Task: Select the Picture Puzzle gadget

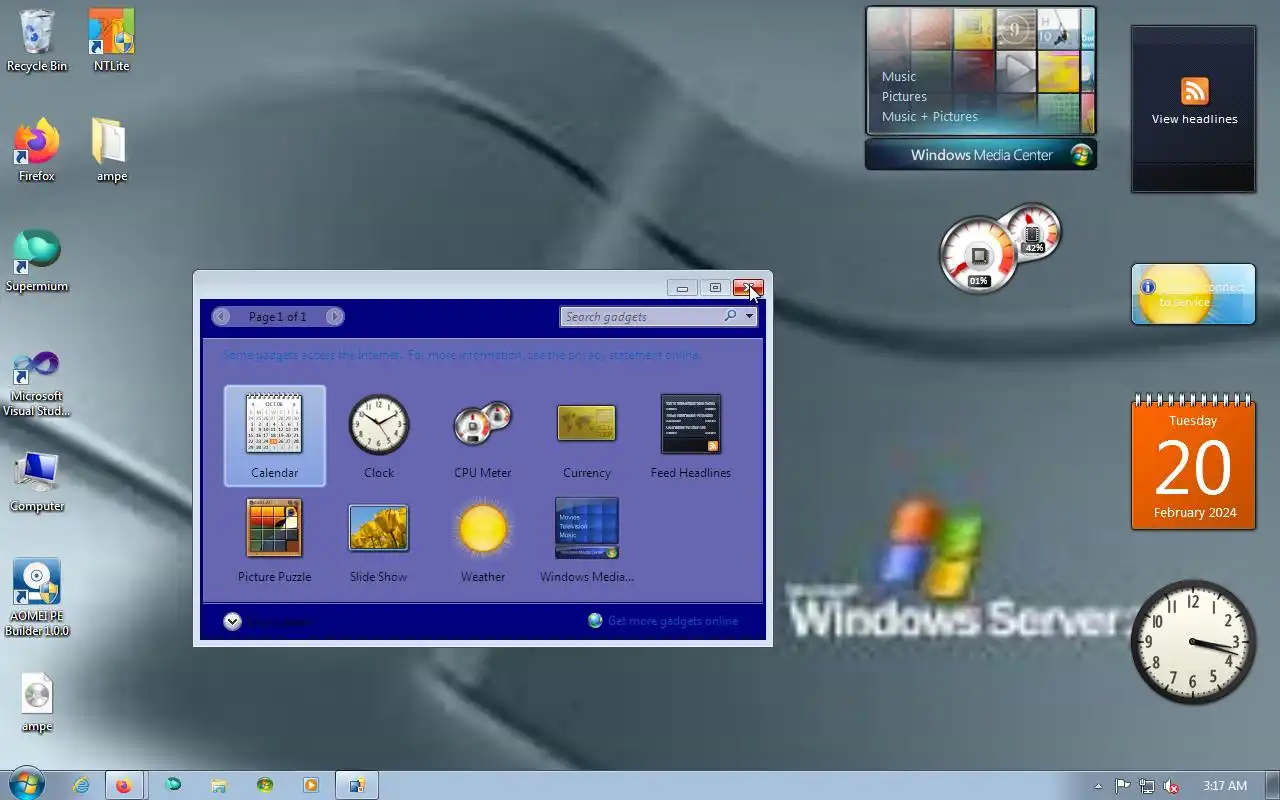Action: 275,540
